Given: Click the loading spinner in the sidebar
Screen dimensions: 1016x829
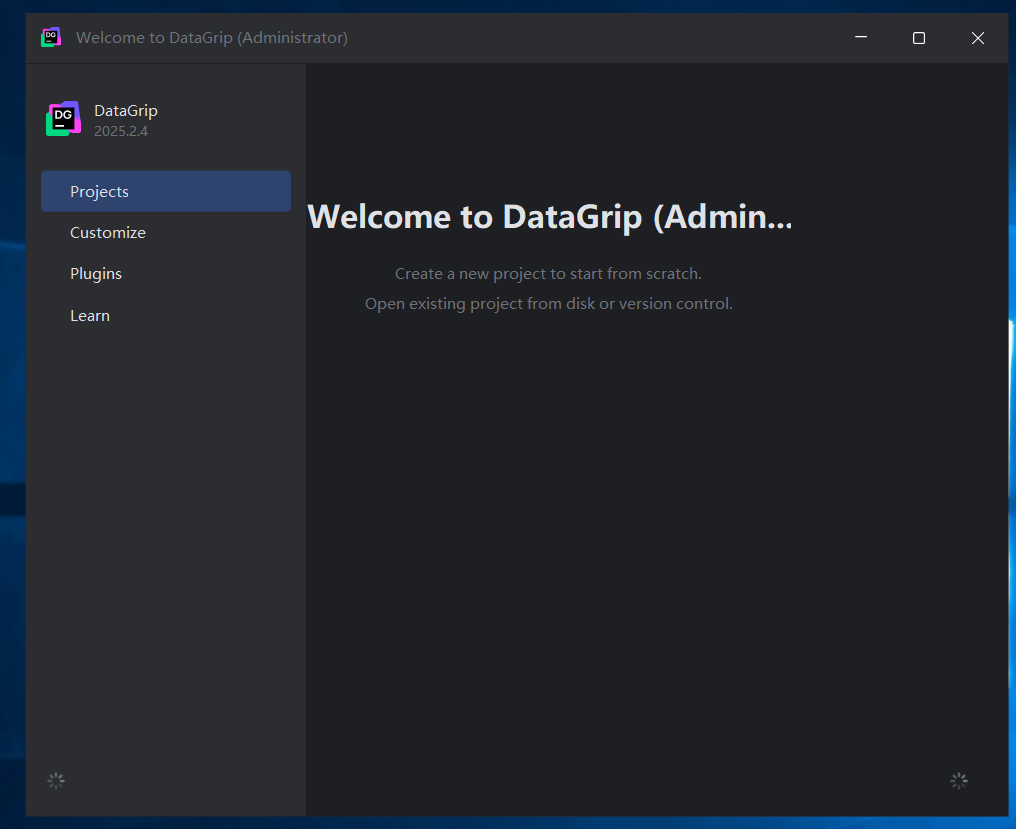Looking at the screenshot, I should pos(56,781).
